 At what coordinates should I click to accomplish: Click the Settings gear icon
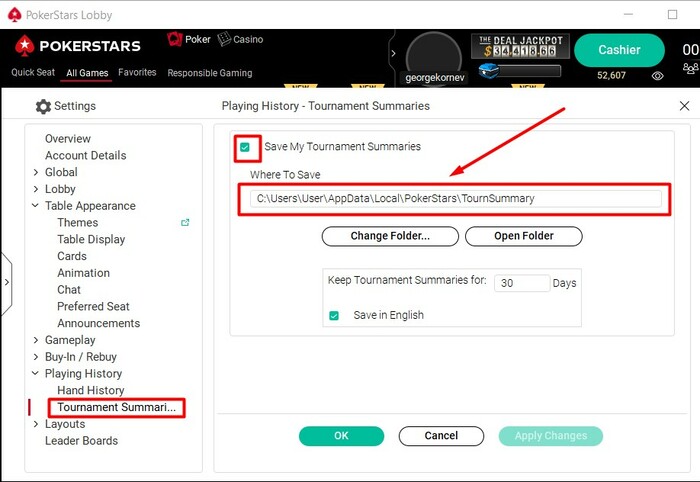[43, 106]
